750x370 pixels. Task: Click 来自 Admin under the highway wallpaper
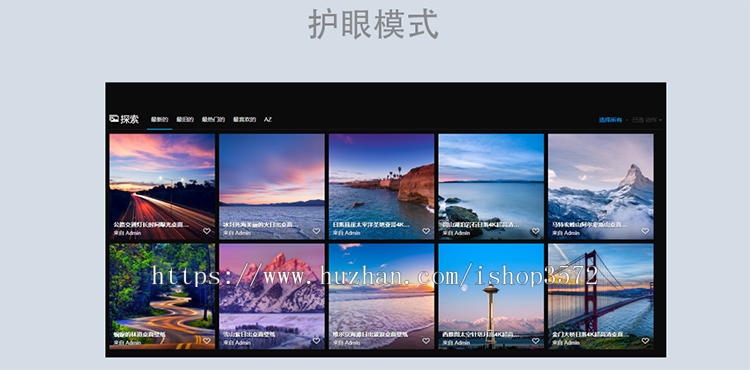(127, 233)
